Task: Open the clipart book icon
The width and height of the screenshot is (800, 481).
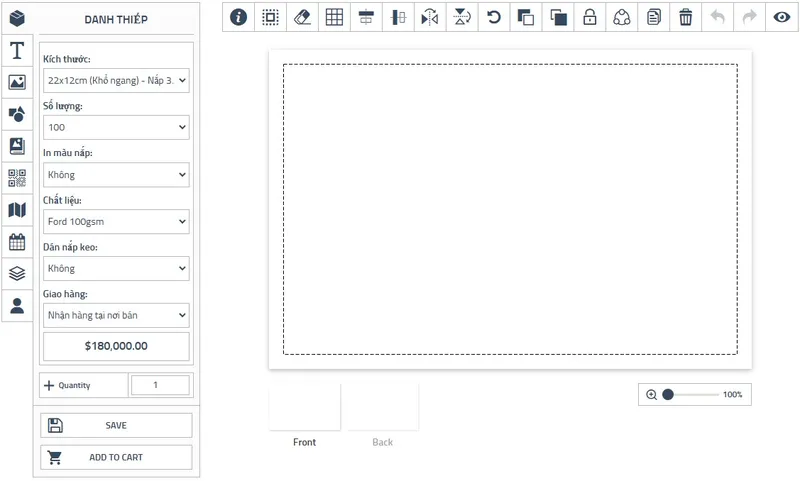Action: pyautogui.click(x=17, y=146)
